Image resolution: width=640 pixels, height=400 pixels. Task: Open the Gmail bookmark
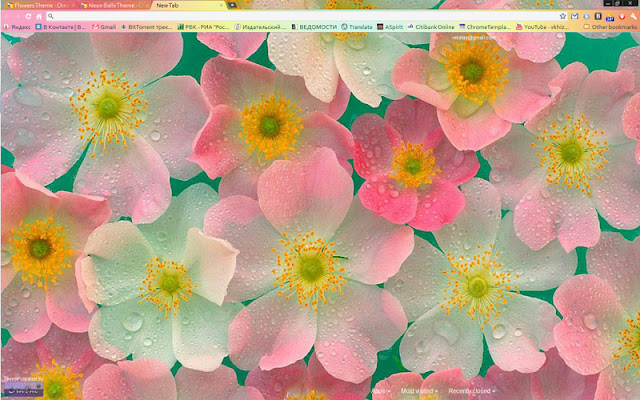click(104, 27)
